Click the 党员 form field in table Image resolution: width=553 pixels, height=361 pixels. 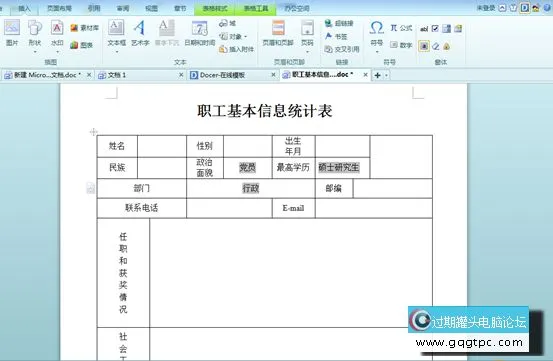(x=248, y=167)
